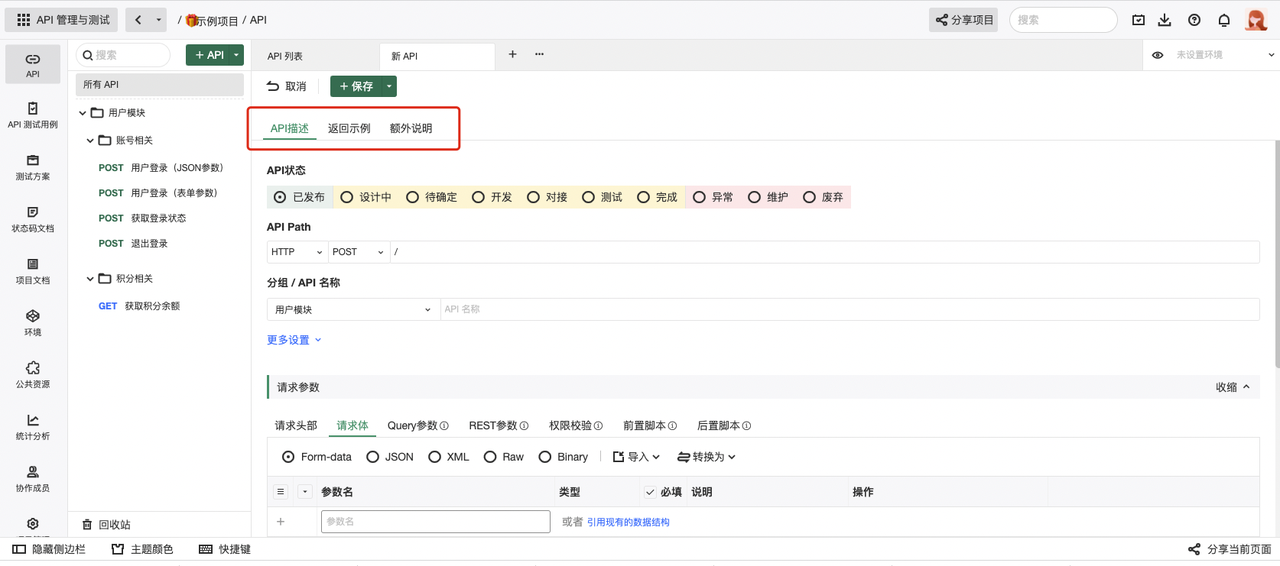1280x566 pixels.
Task: Open 公共资源 in sidebar
Action: [x=33, y=376]
